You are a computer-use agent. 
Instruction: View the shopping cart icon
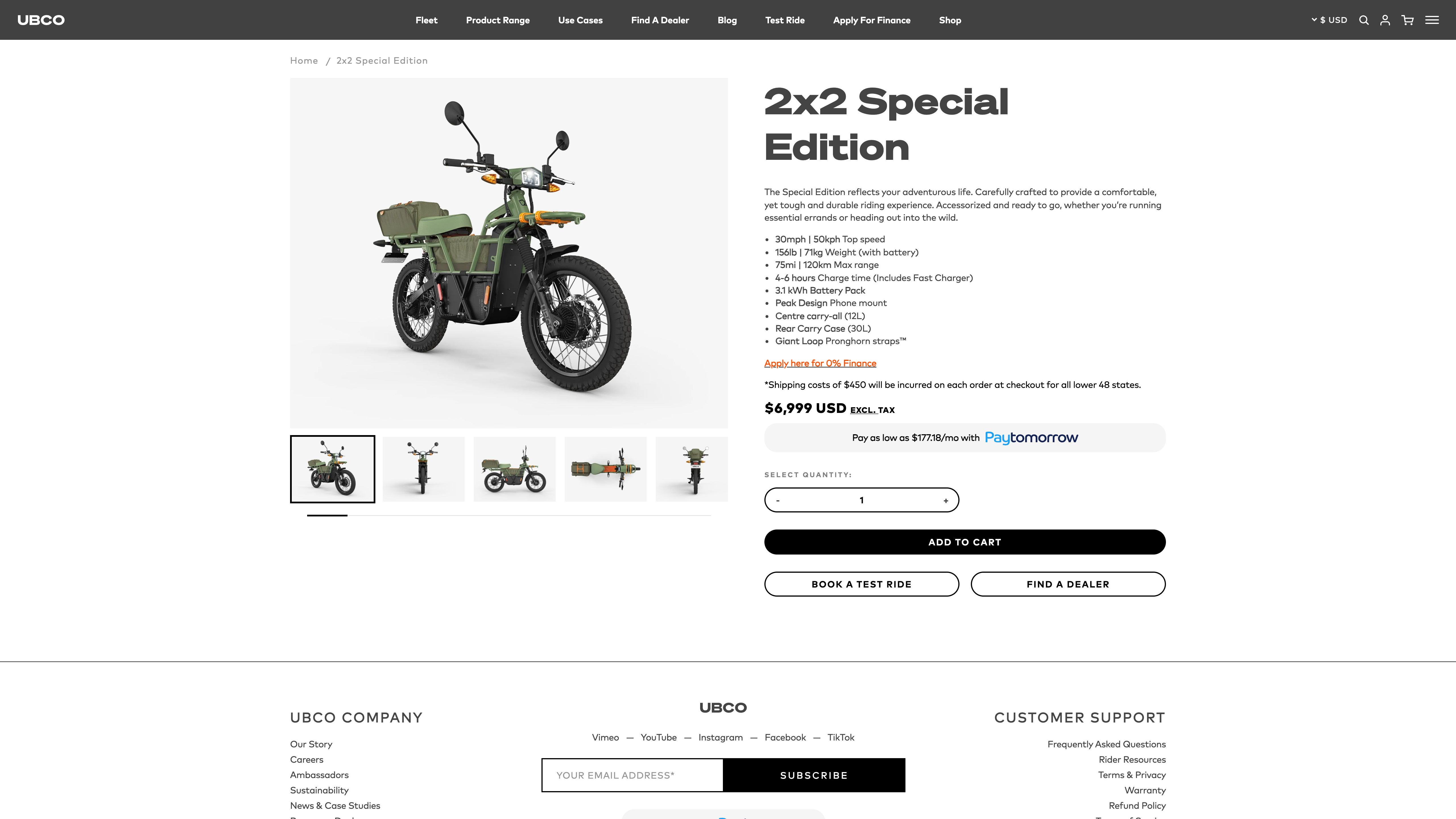(1407, 20)
